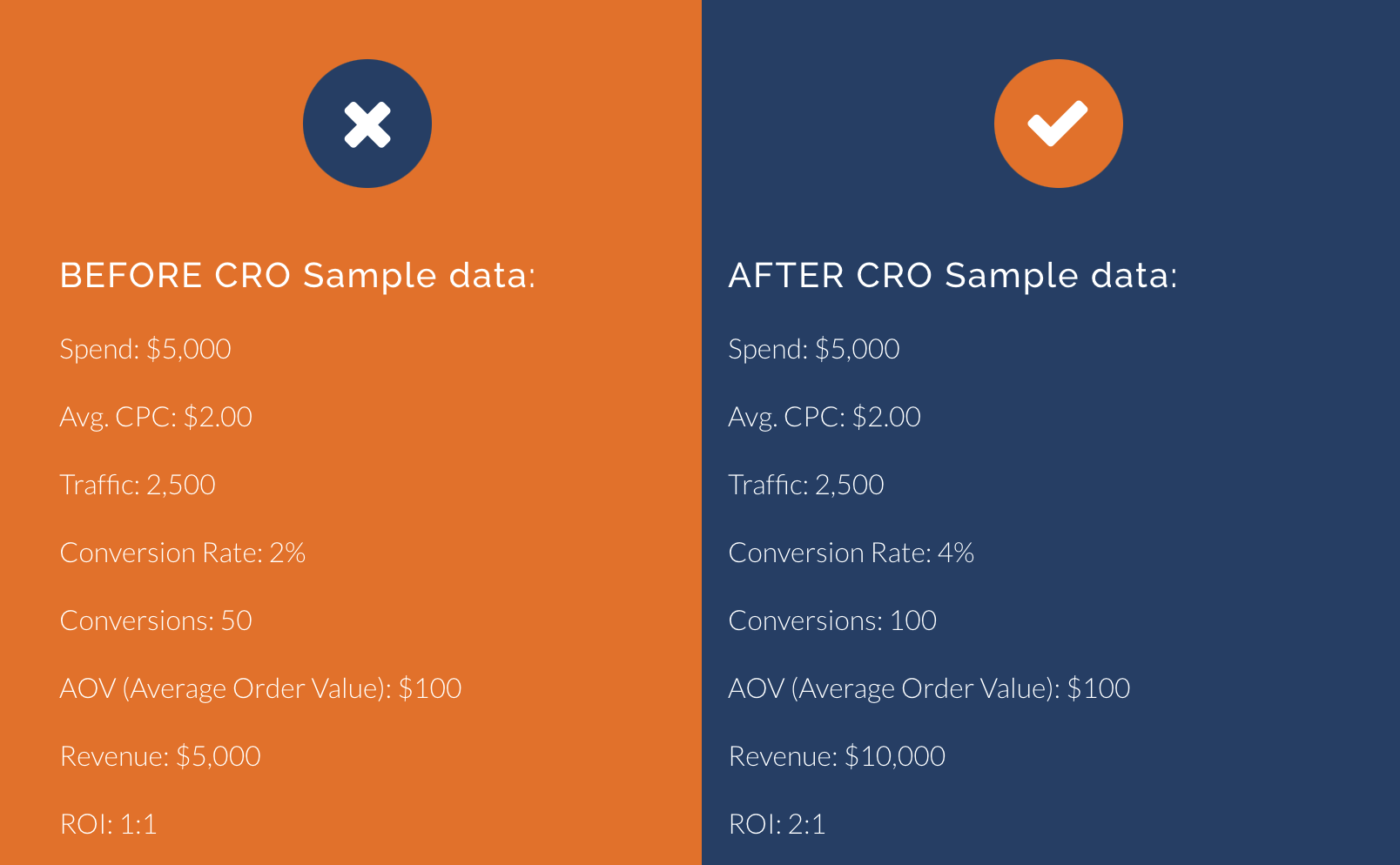This screenshot has height=865, width=1400.
Task: Select the Conversions: 100 line
Action: 832,620
